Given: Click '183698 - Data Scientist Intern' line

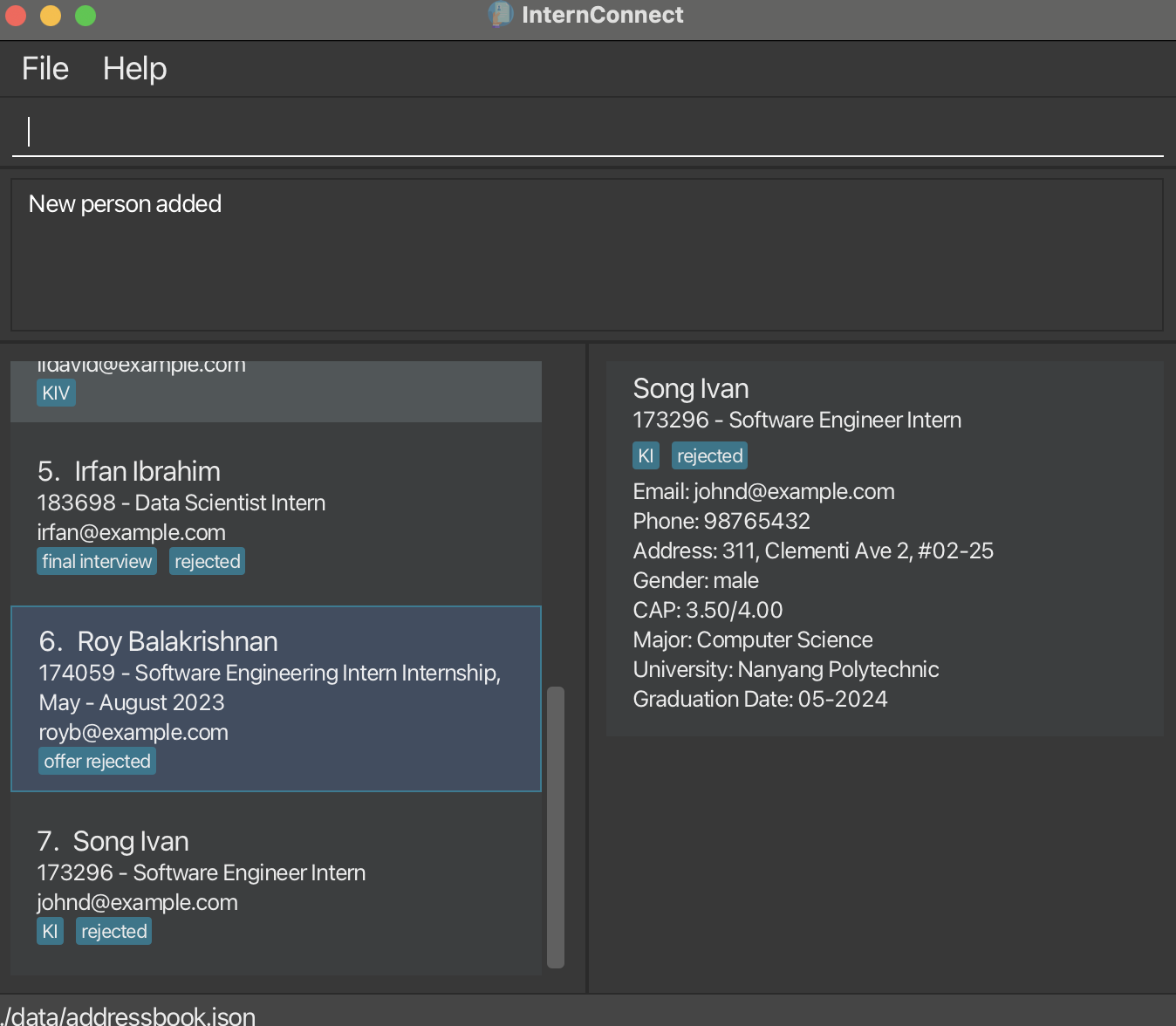Looking at the screenshot, I should pos(181,503).
